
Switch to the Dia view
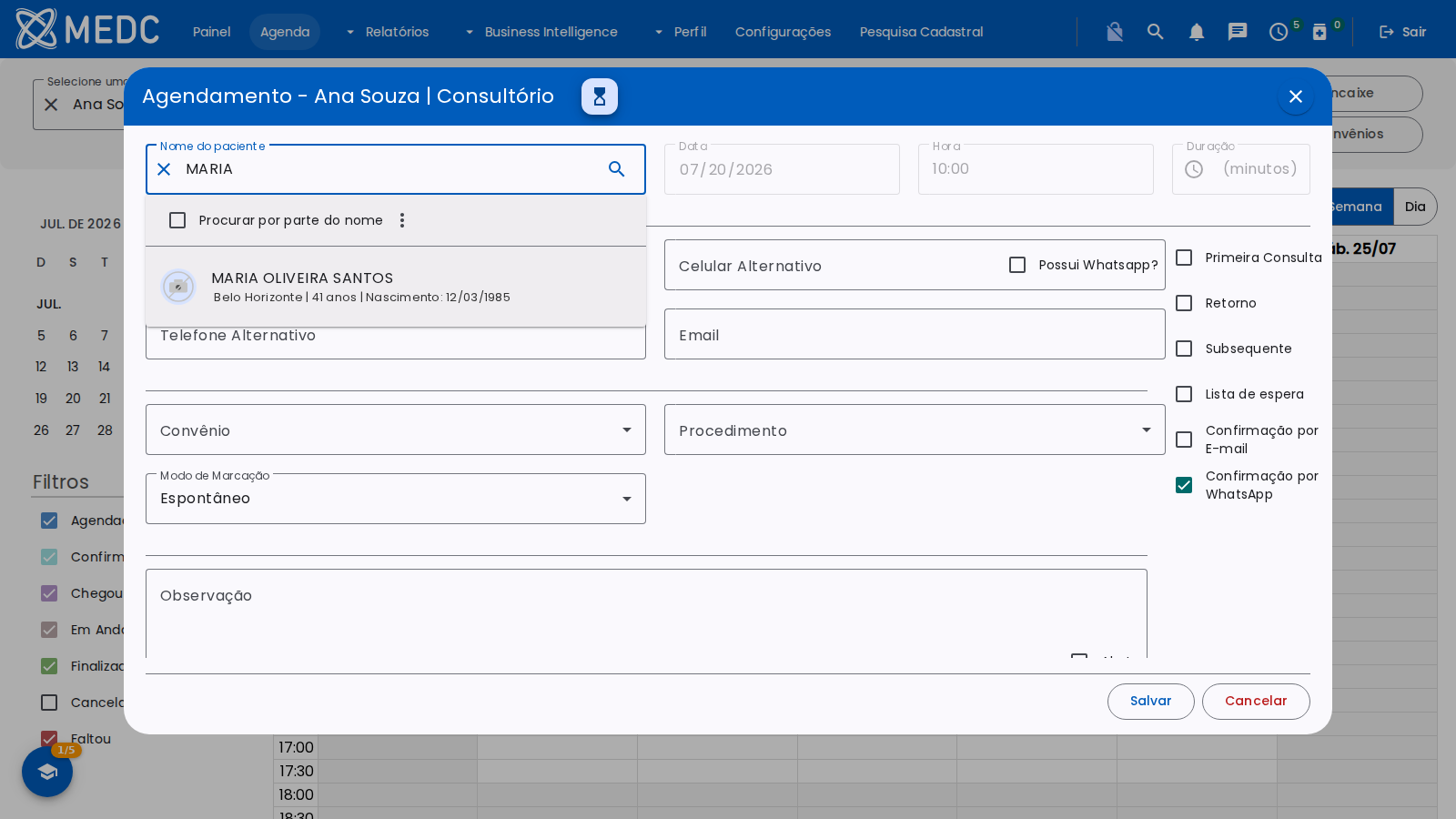click(1415, 207)
